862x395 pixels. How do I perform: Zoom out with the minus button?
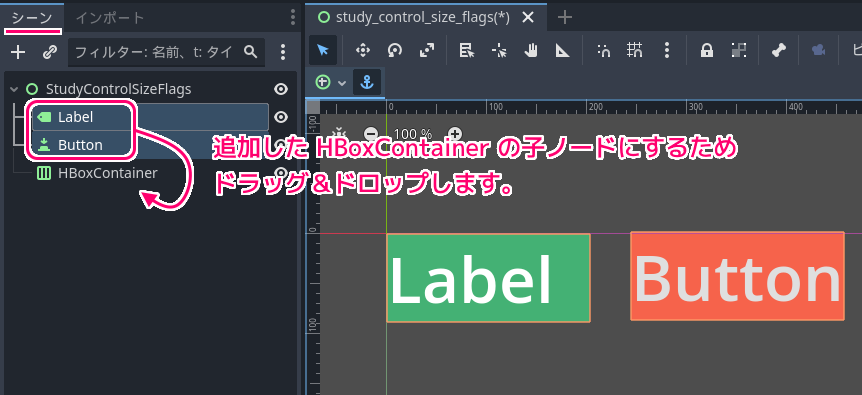[372, 133]
